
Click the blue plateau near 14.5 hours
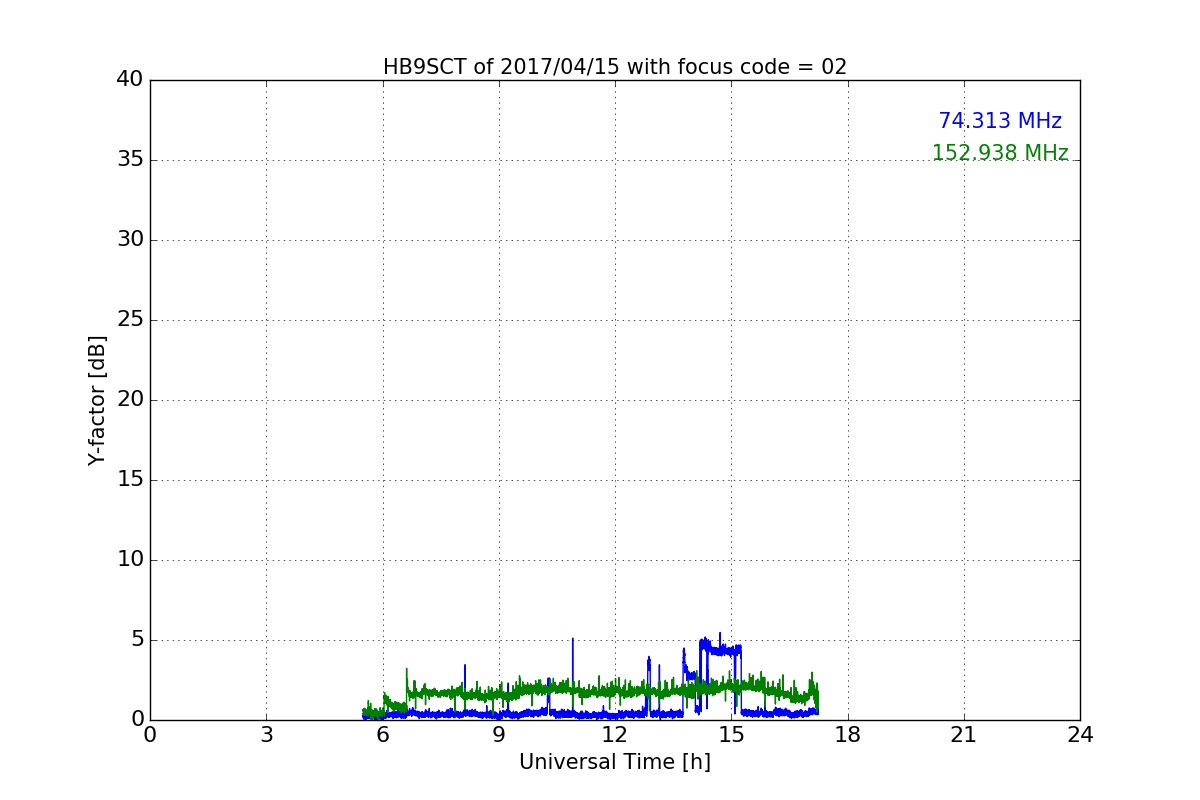721,649
